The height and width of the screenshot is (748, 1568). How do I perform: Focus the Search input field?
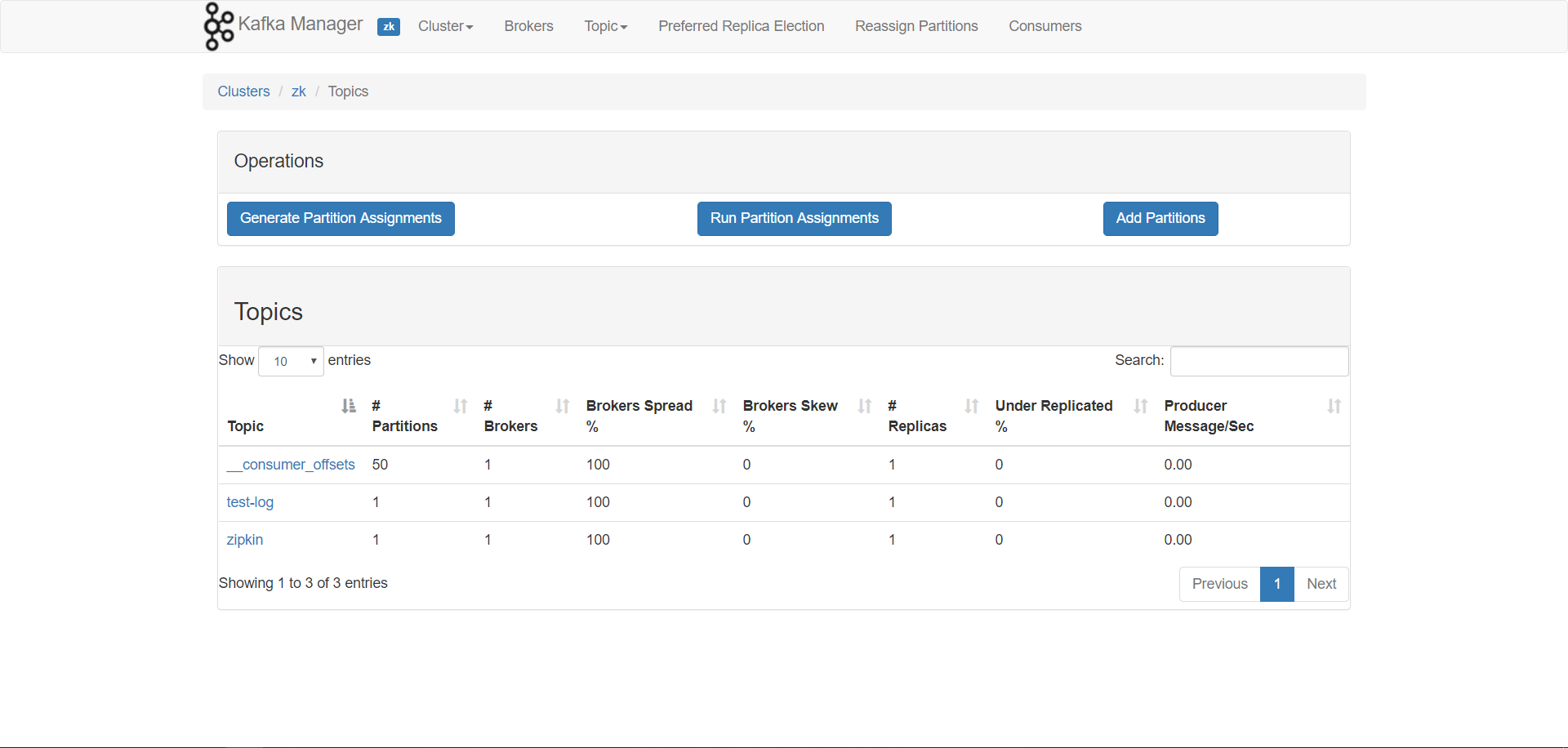tap(1259, 361)
